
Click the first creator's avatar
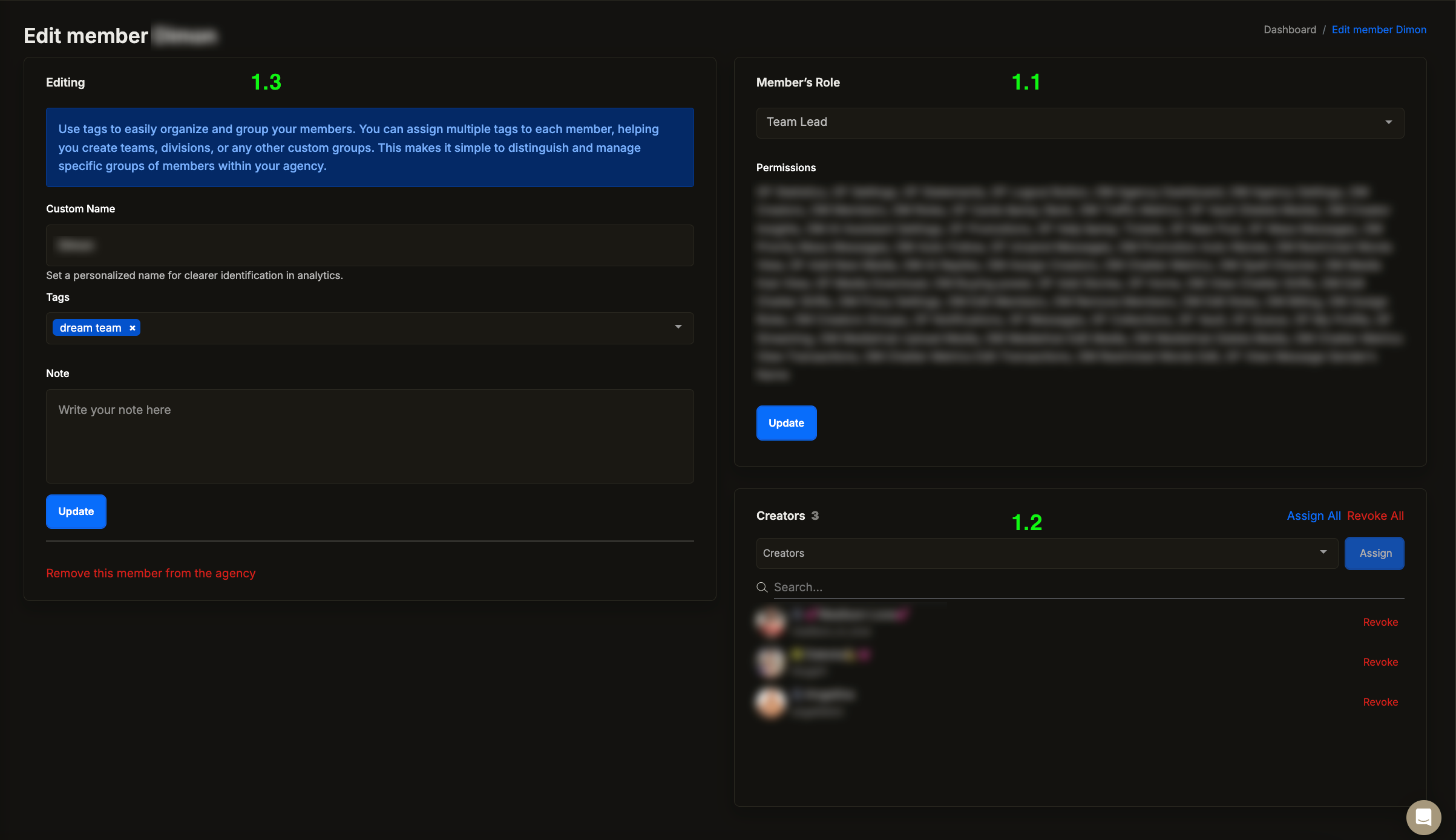[x=771, y=622]
